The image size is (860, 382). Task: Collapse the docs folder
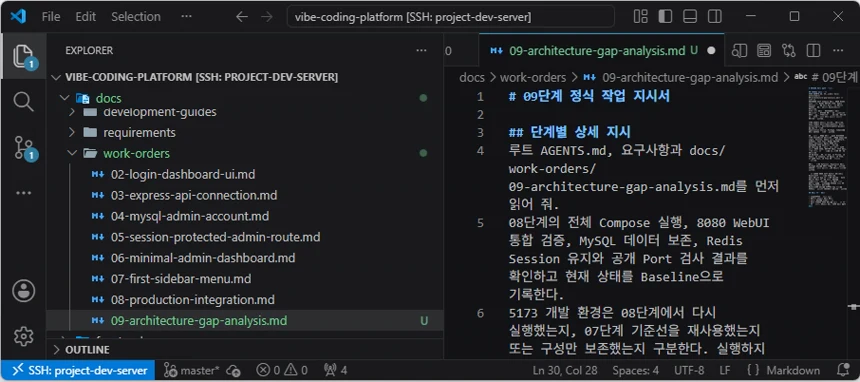pyautogui.click(x=65, y=98)
